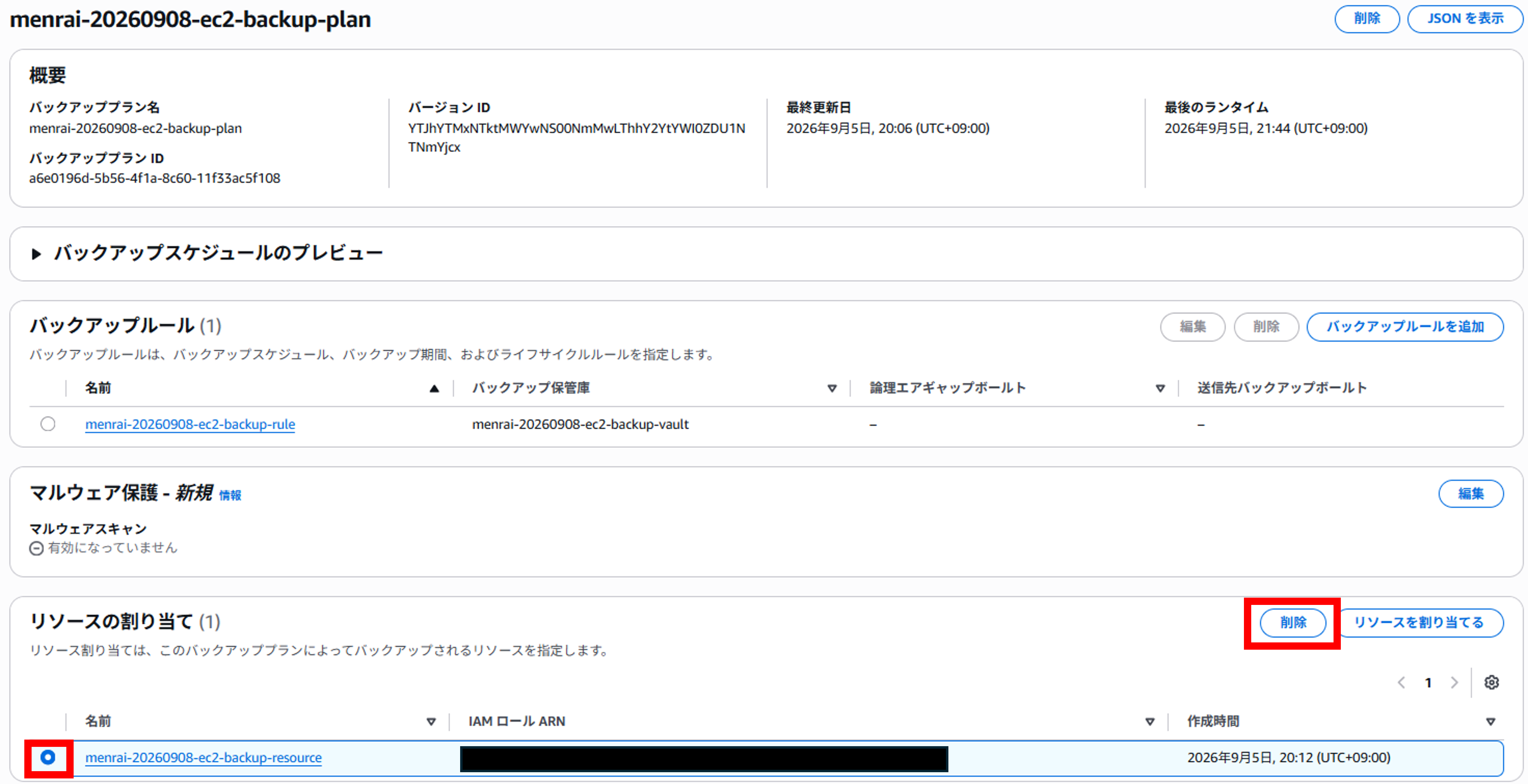This screenshot has width=1528, height=784.
Task: Click 編集 in the backup rules section
Action: point(1192,327)
